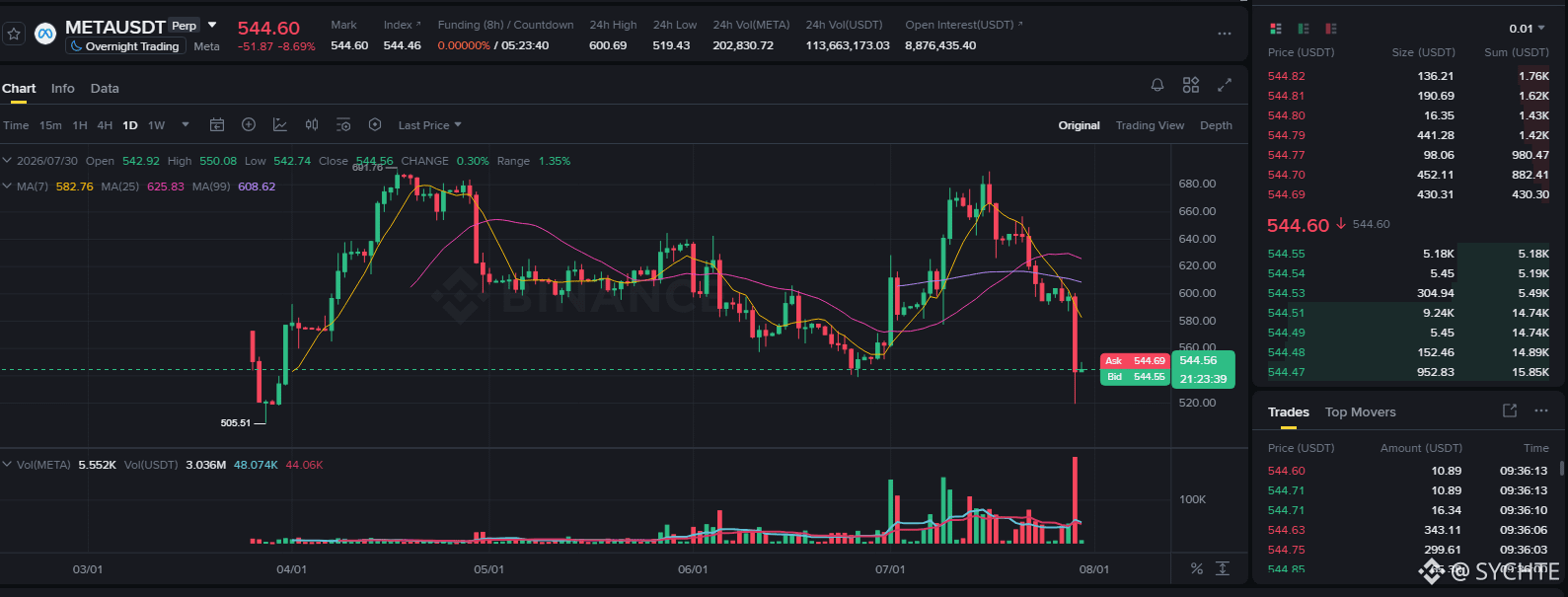Collapse the Vol(META) indicator legend chevron
Screen dimensions: 1568x597
[7, 464]
